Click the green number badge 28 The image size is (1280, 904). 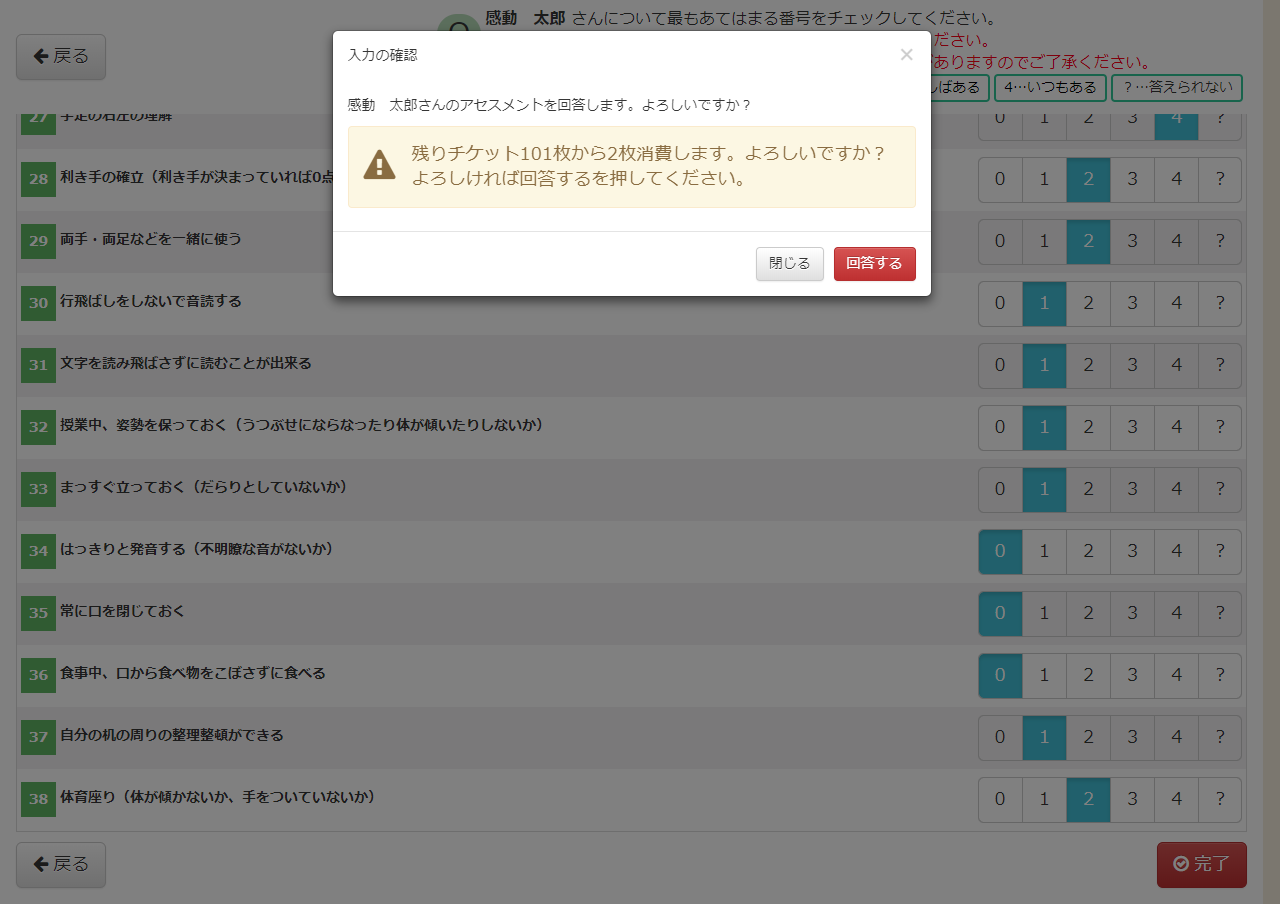(x=38, y=180)
